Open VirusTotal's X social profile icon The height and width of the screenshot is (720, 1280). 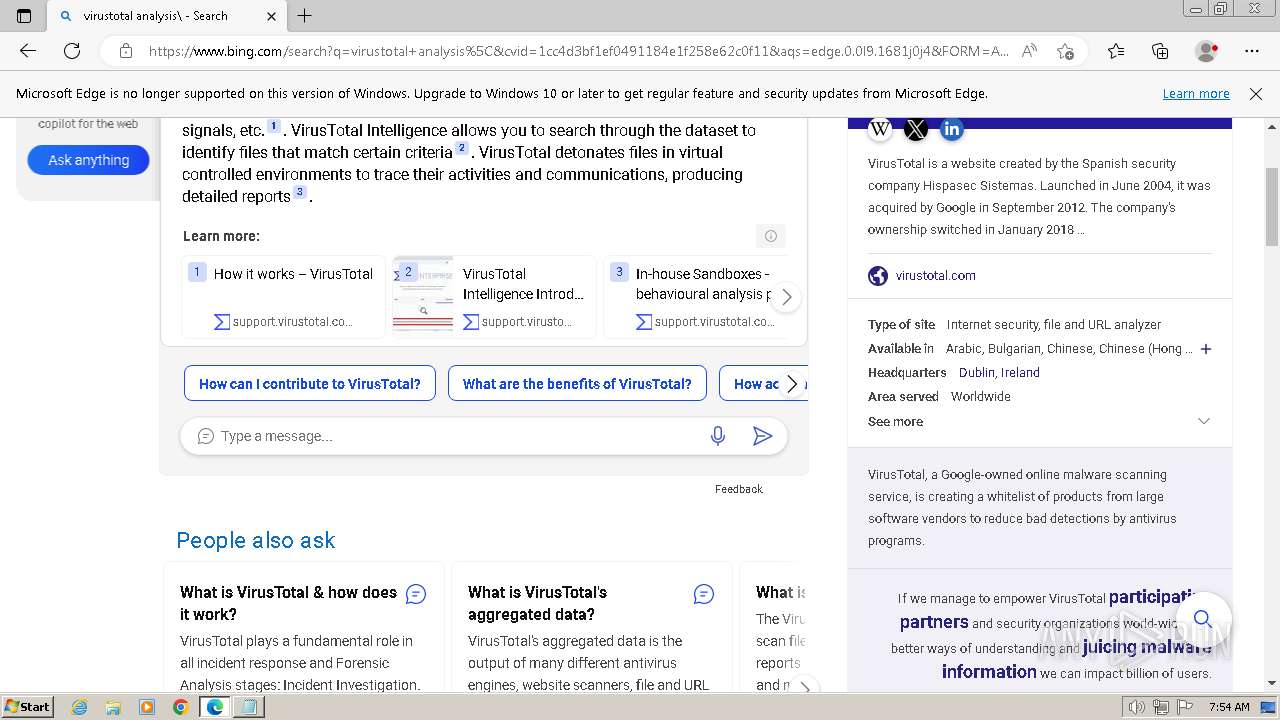916,129
